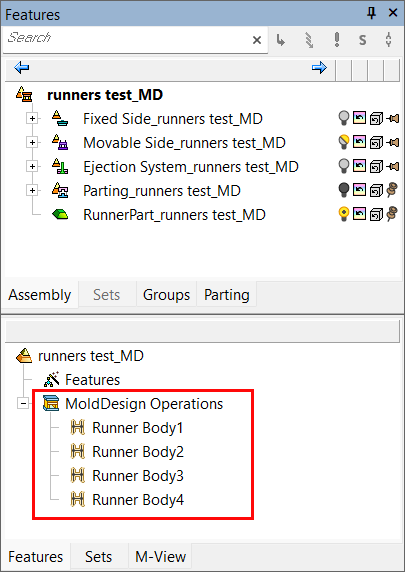Open the Groups tab

166,295
